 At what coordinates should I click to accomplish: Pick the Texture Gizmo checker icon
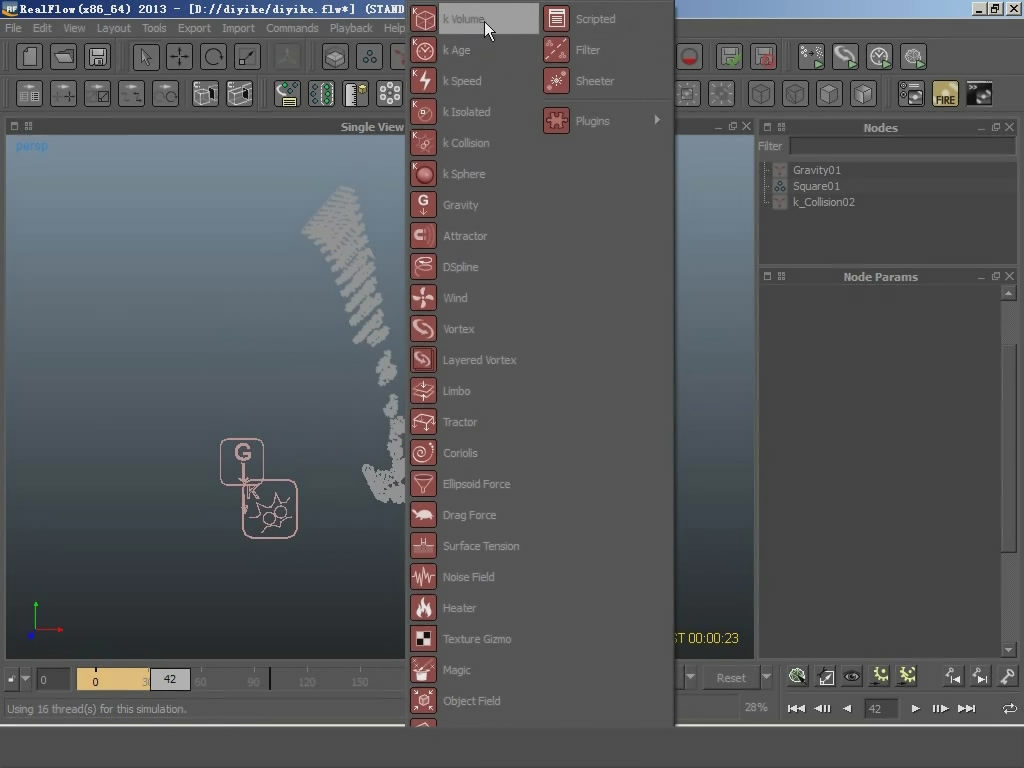423,639
